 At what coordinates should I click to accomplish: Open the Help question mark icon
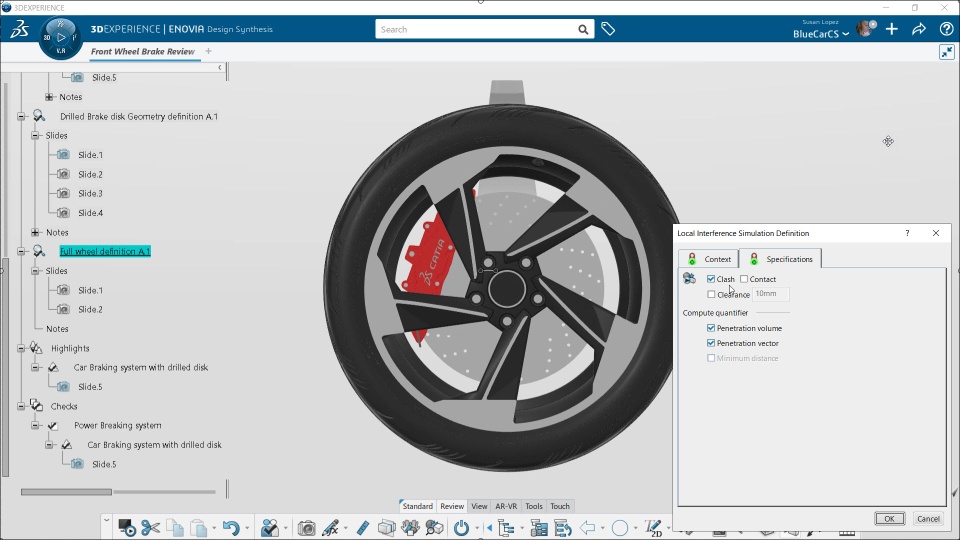(x=946, y=29)
